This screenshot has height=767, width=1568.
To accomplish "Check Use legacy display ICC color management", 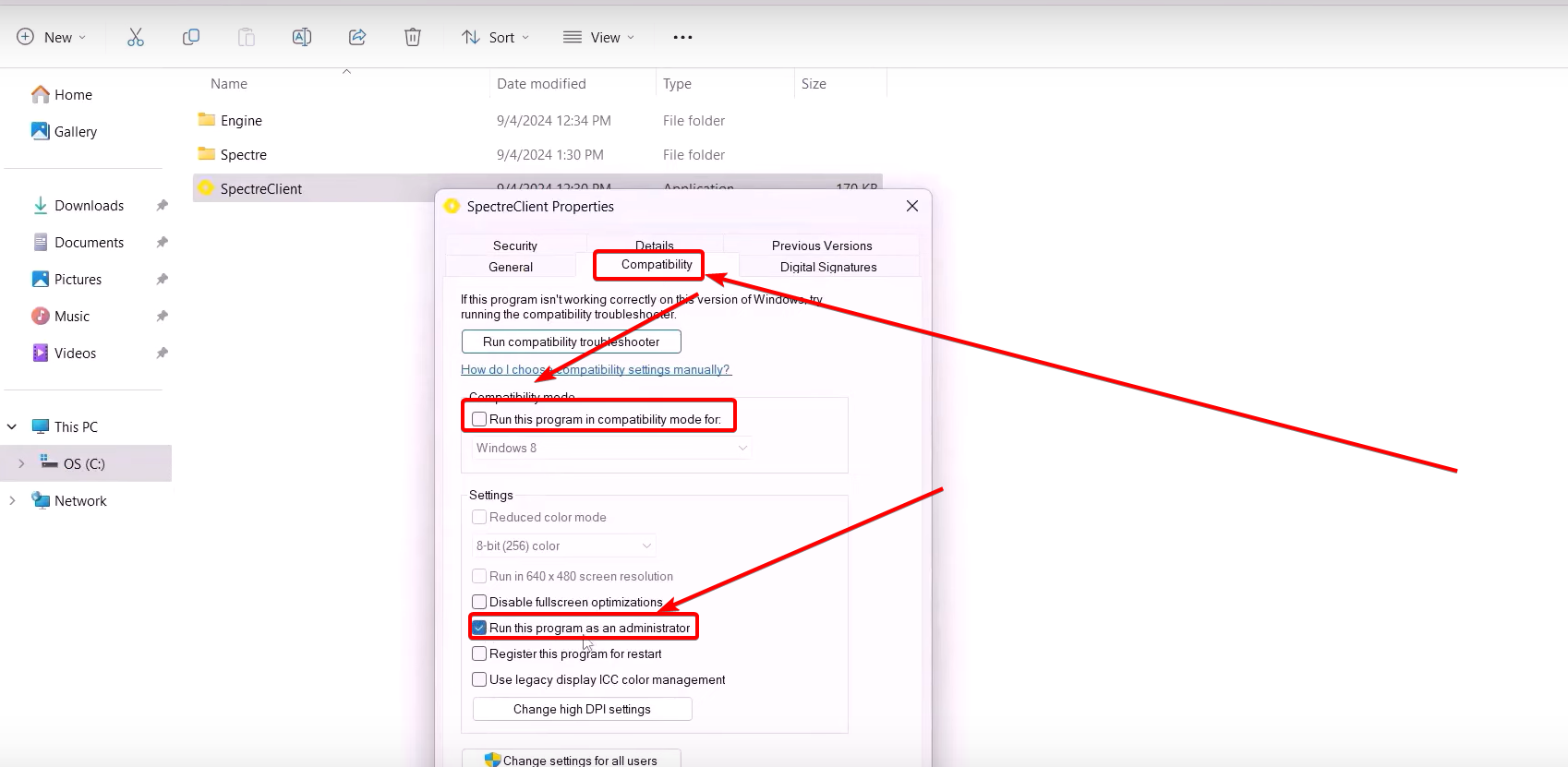I will pos(479,679).
